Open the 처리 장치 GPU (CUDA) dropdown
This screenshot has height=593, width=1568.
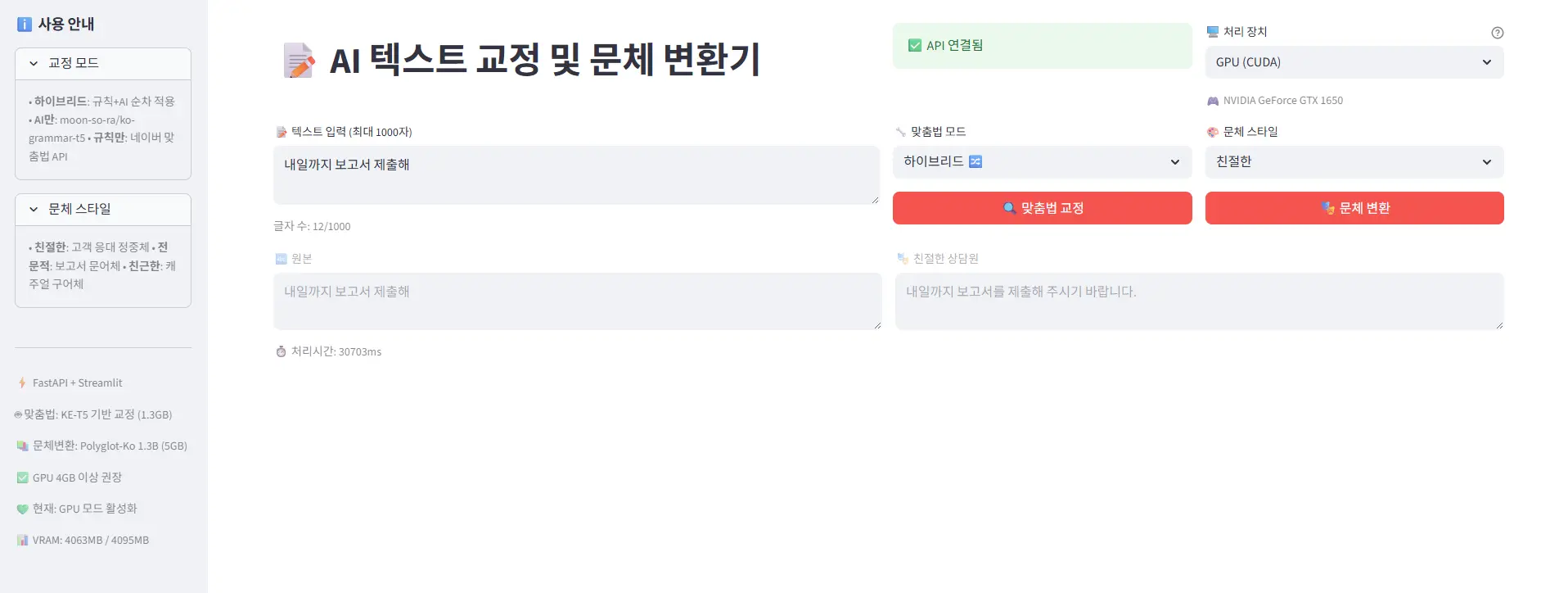(x=1354, y=62)
